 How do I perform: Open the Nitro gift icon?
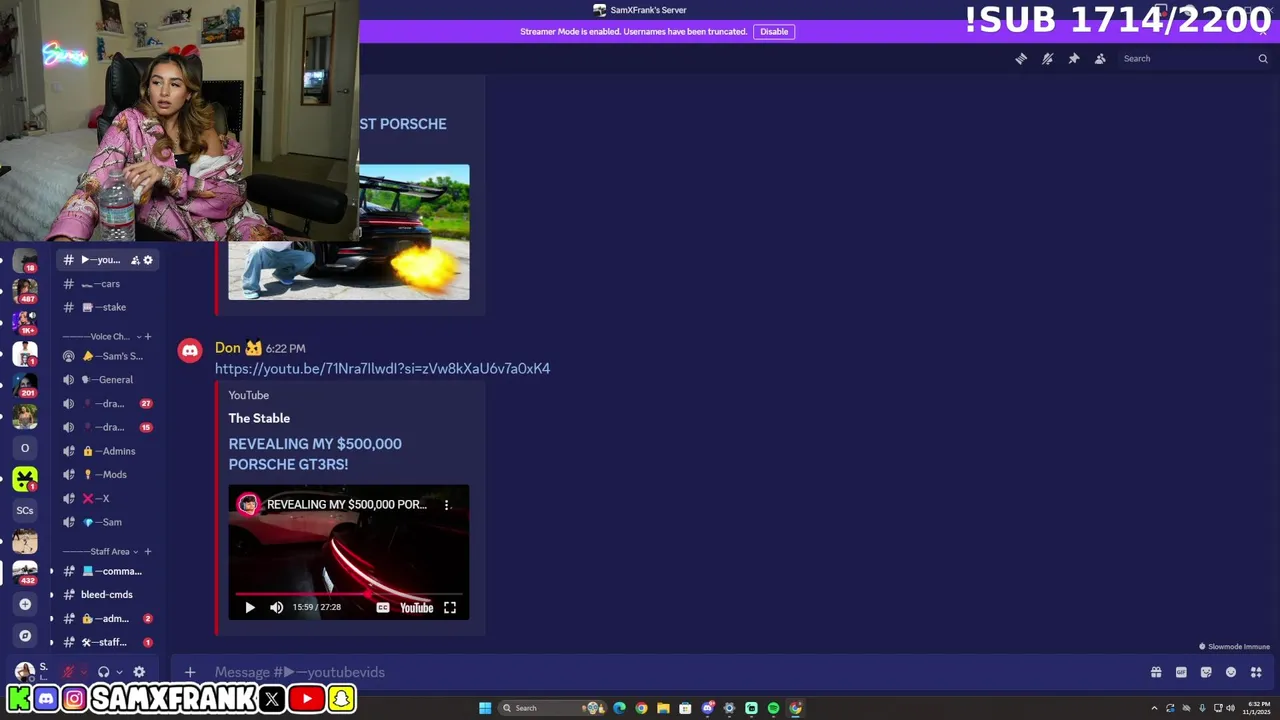click(x=1156, y=672)
